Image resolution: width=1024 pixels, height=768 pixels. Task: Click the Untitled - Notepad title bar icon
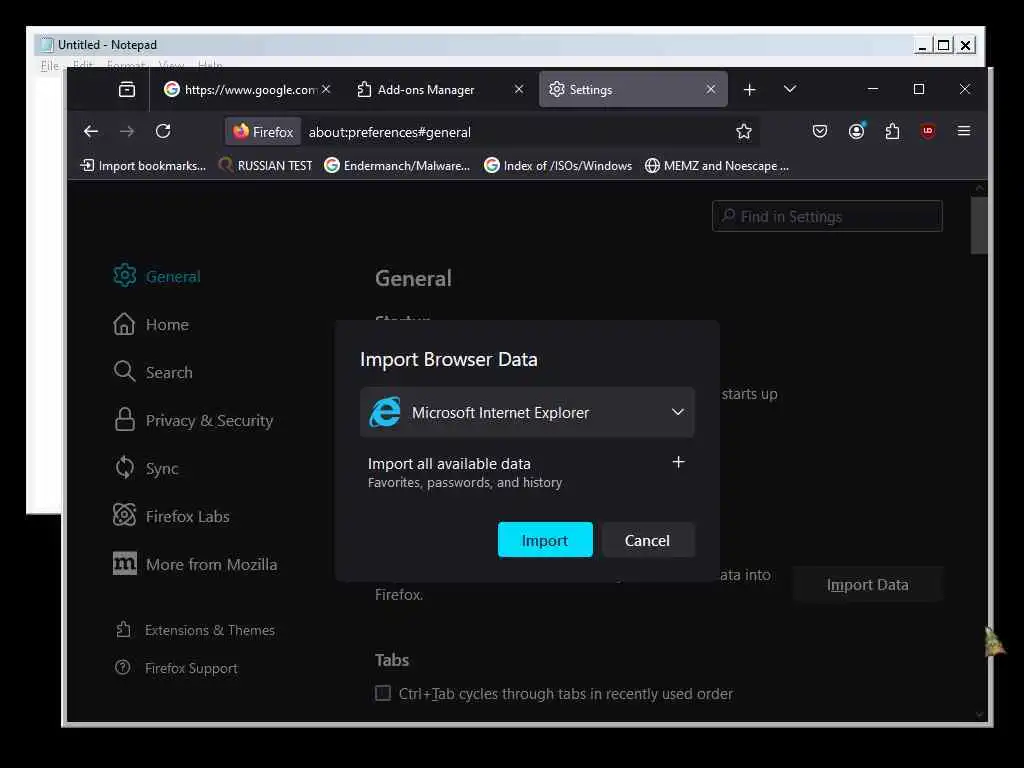[46, 44]
